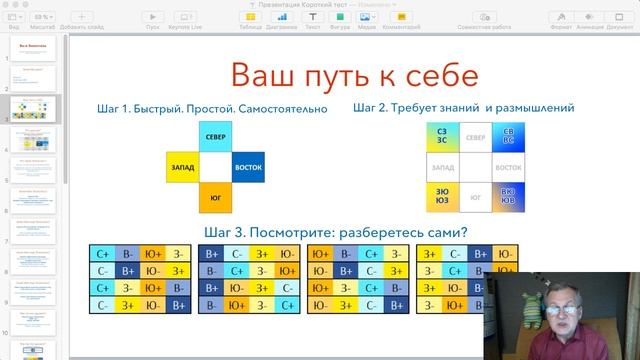Select the cyan СЕВЕР square shape
This screenshot has height=360, width=640.
point(216,137)
